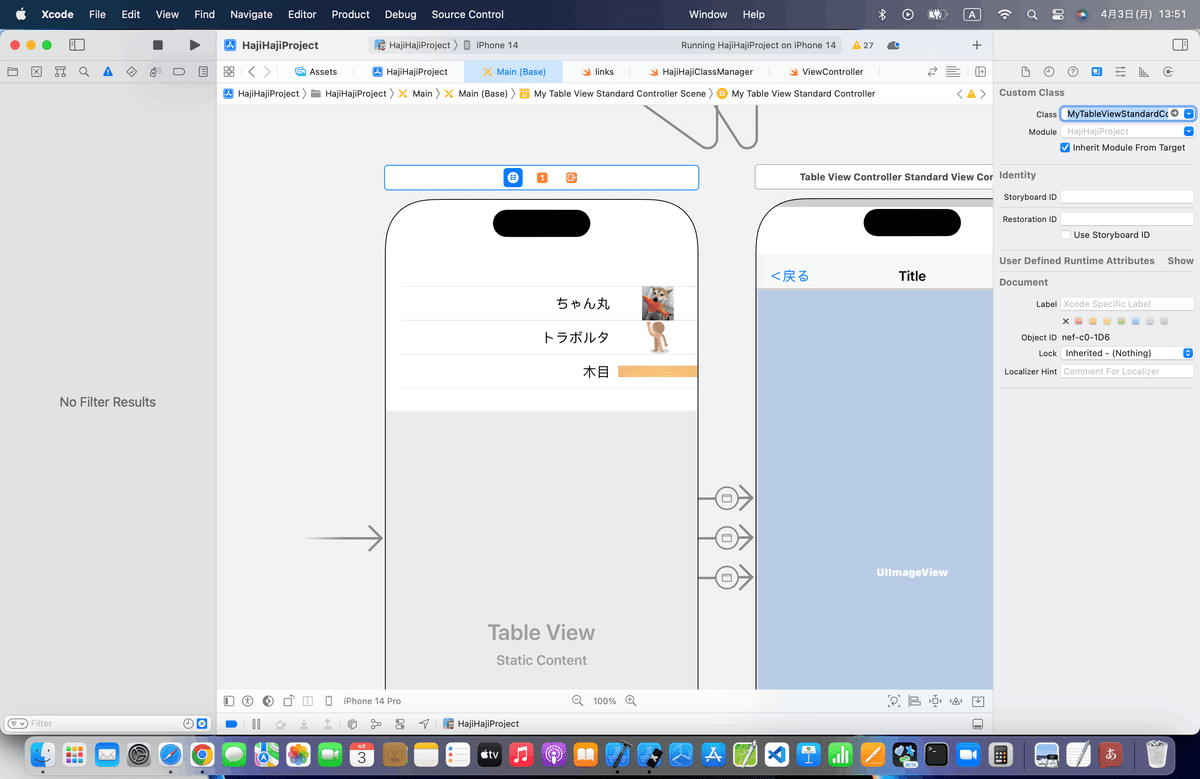Show the 27 warnings indicator
The height and width of the screenshot is (779, 1200).
[x=862, y=45]
